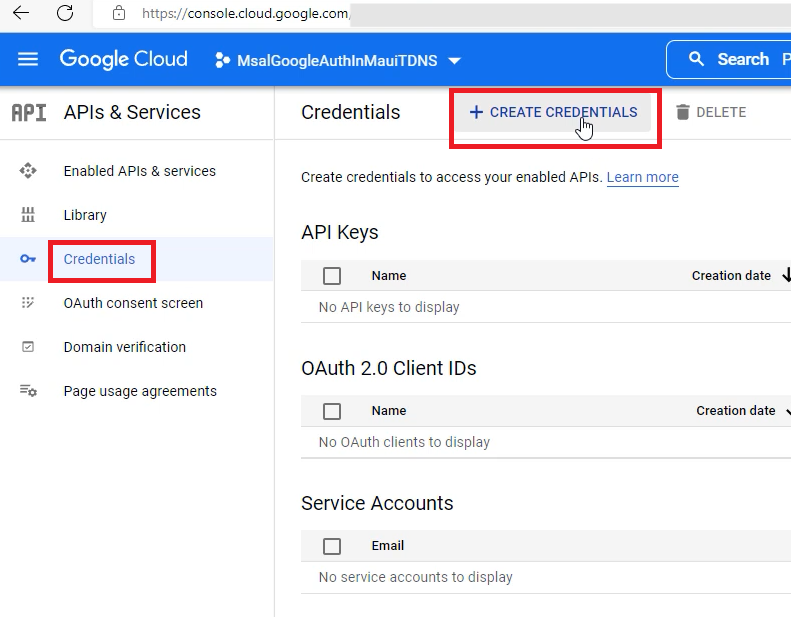
Task: Click the 'Service Accounts' heading
Action: point(377,503)
